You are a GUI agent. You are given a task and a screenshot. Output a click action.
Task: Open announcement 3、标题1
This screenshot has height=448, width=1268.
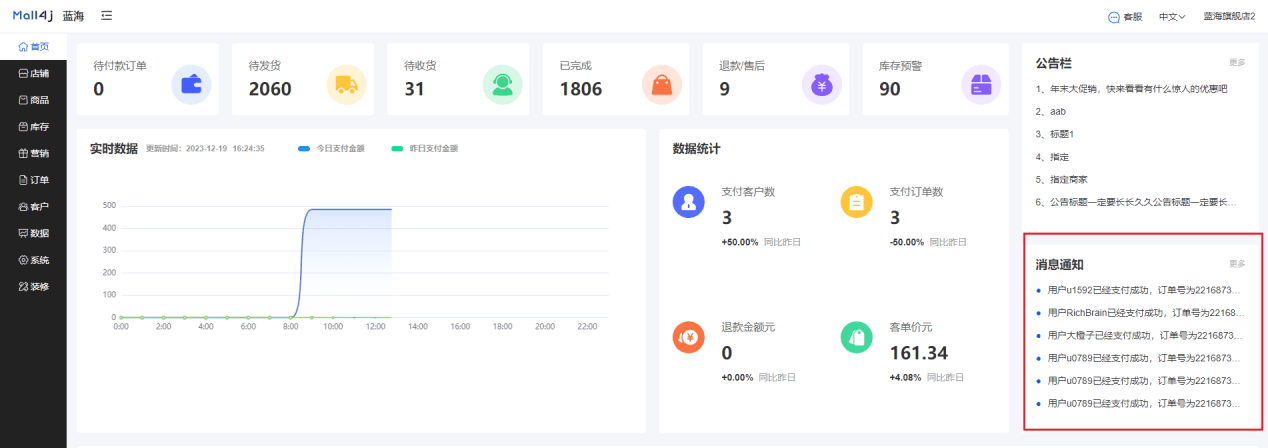click(x=1055, y=134)
